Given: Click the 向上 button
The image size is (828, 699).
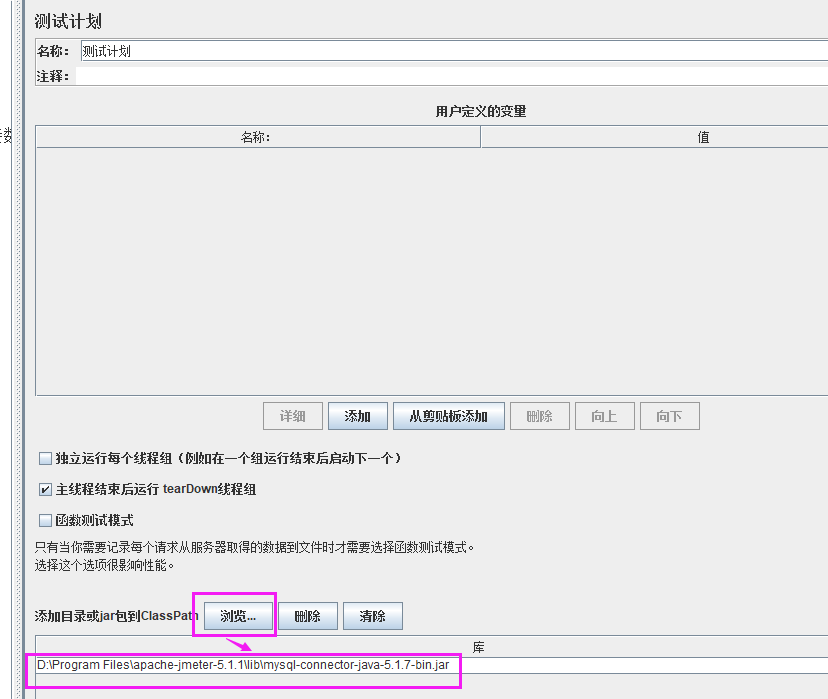Looking at the screenshot, I should click(604, 415).
